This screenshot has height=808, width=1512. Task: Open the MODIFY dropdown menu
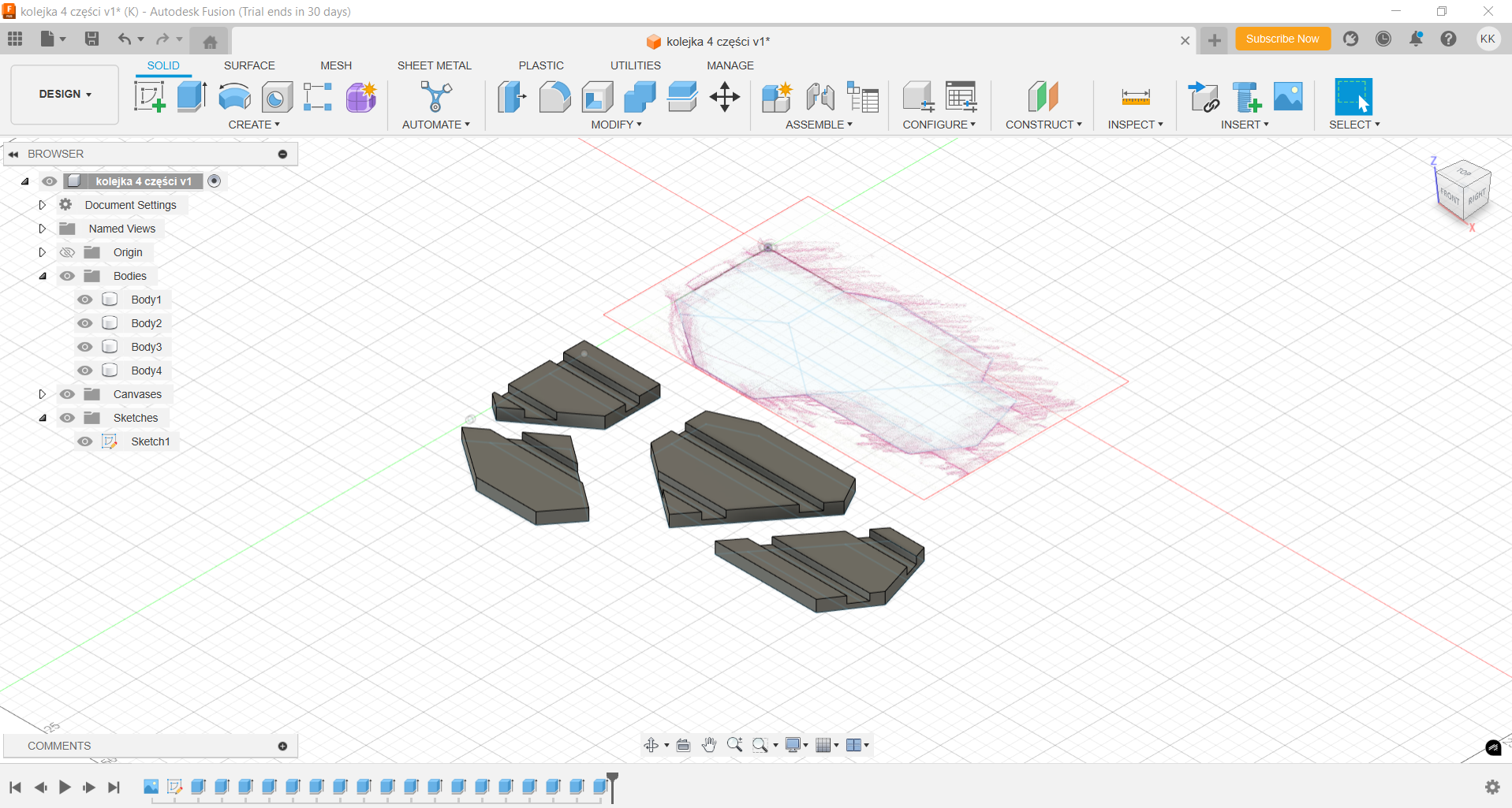[617, 125]
